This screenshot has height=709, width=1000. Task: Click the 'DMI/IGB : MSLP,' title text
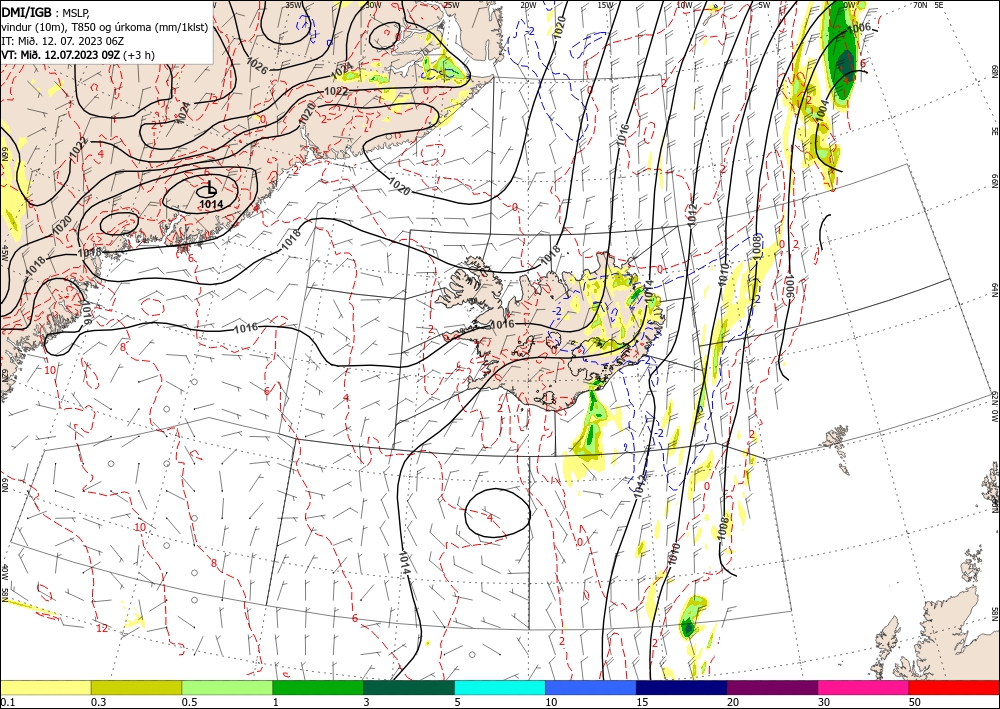pyautogui.click(x=46, y=11)
